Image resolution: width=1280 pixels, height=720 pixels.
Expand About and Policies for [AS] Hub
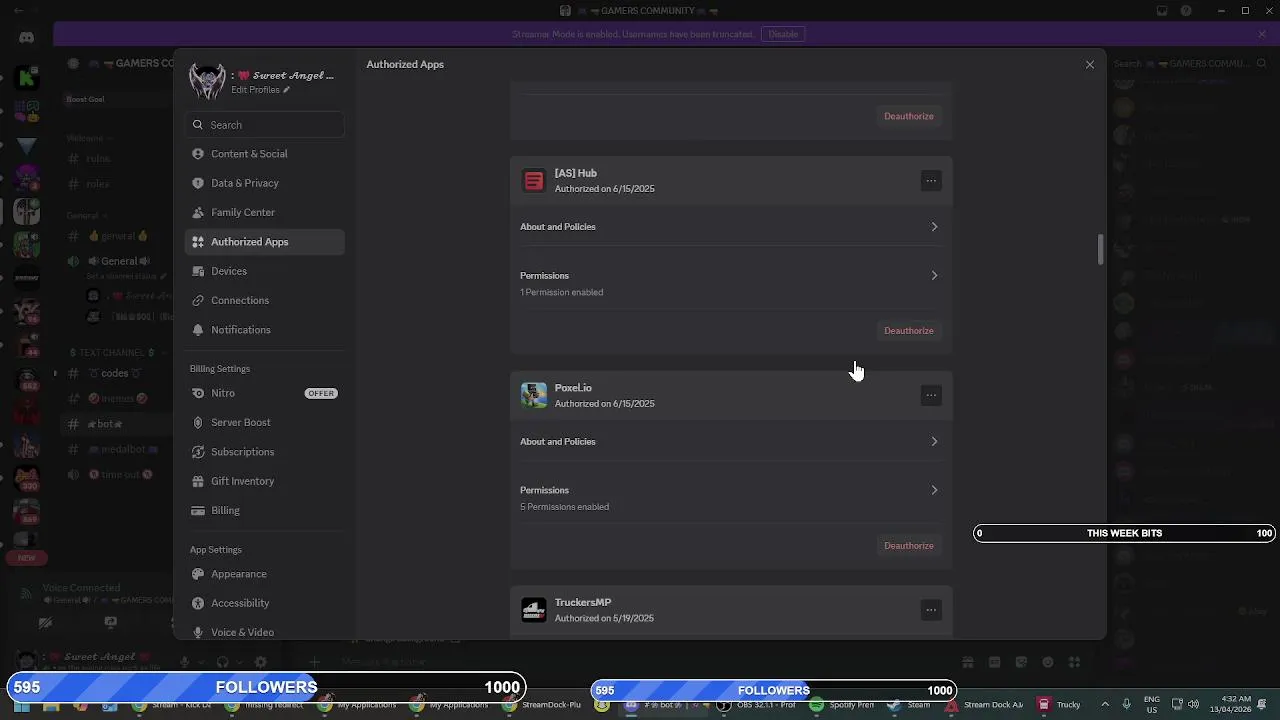pyautogui.click(x=731, y=227)
